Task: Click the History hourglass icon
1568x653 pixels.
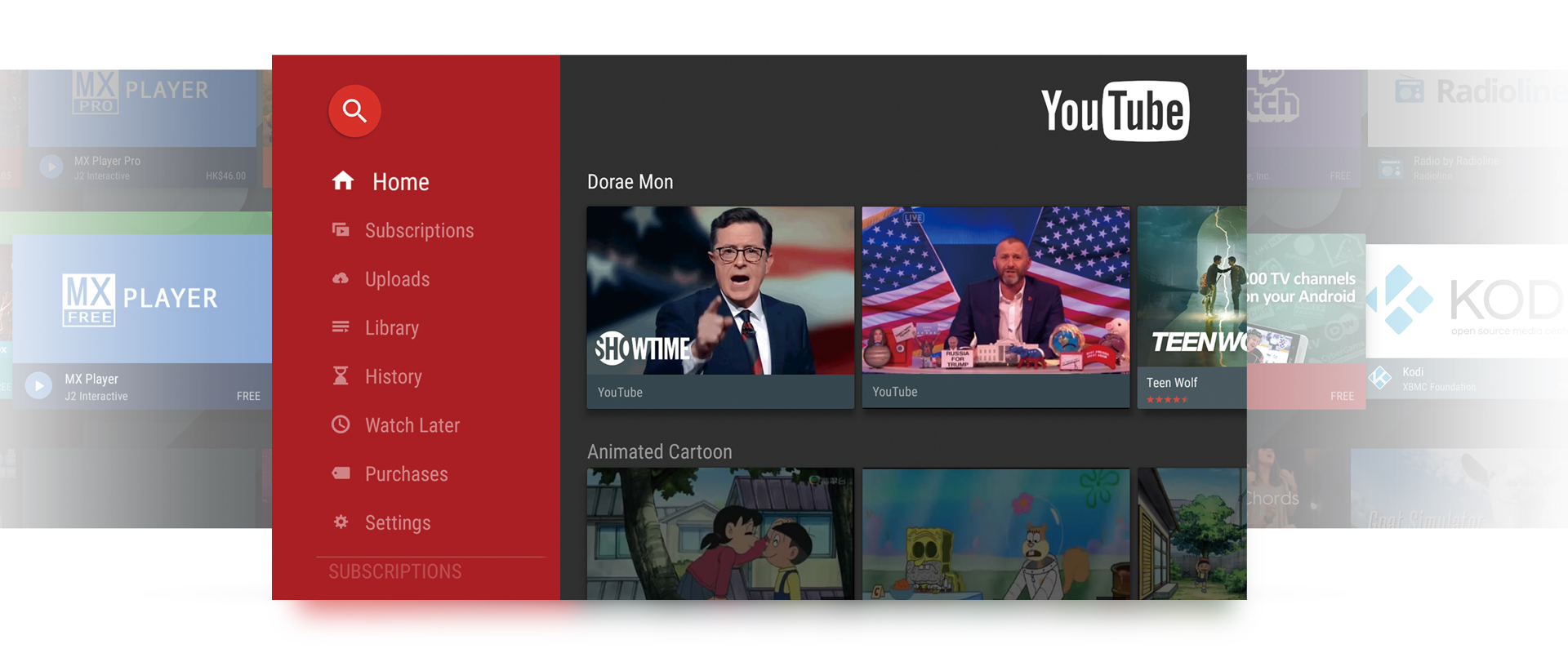Action: [341, 375]
